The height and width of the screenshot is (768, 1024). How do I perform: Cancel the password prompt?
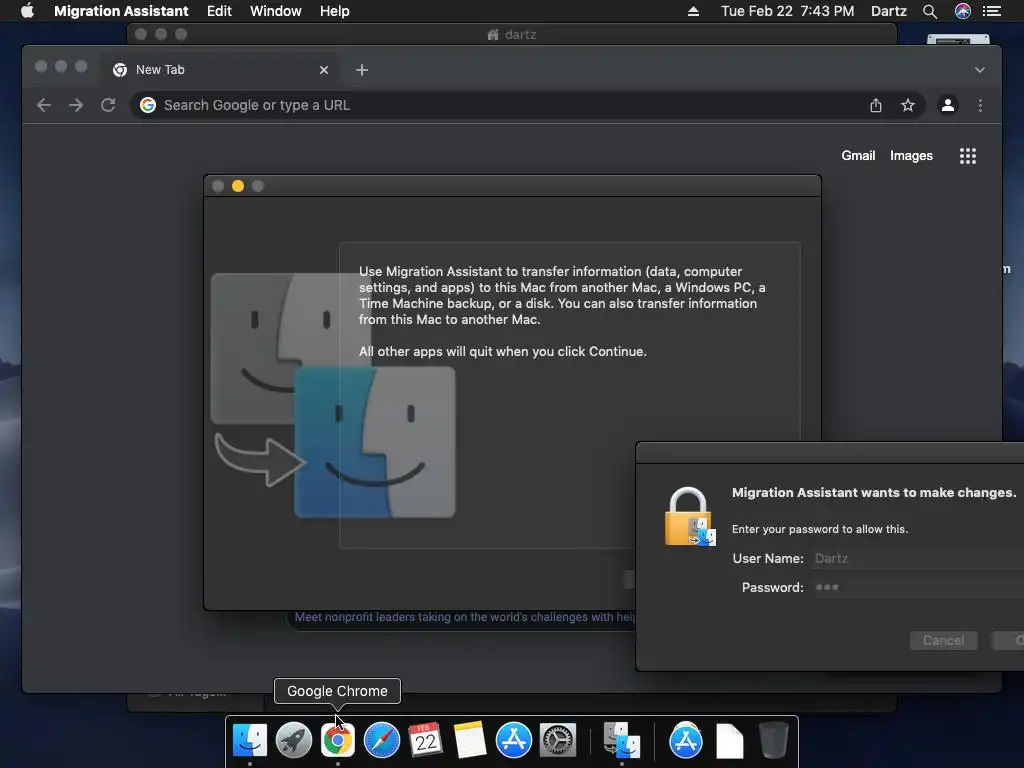pos(944,641)
